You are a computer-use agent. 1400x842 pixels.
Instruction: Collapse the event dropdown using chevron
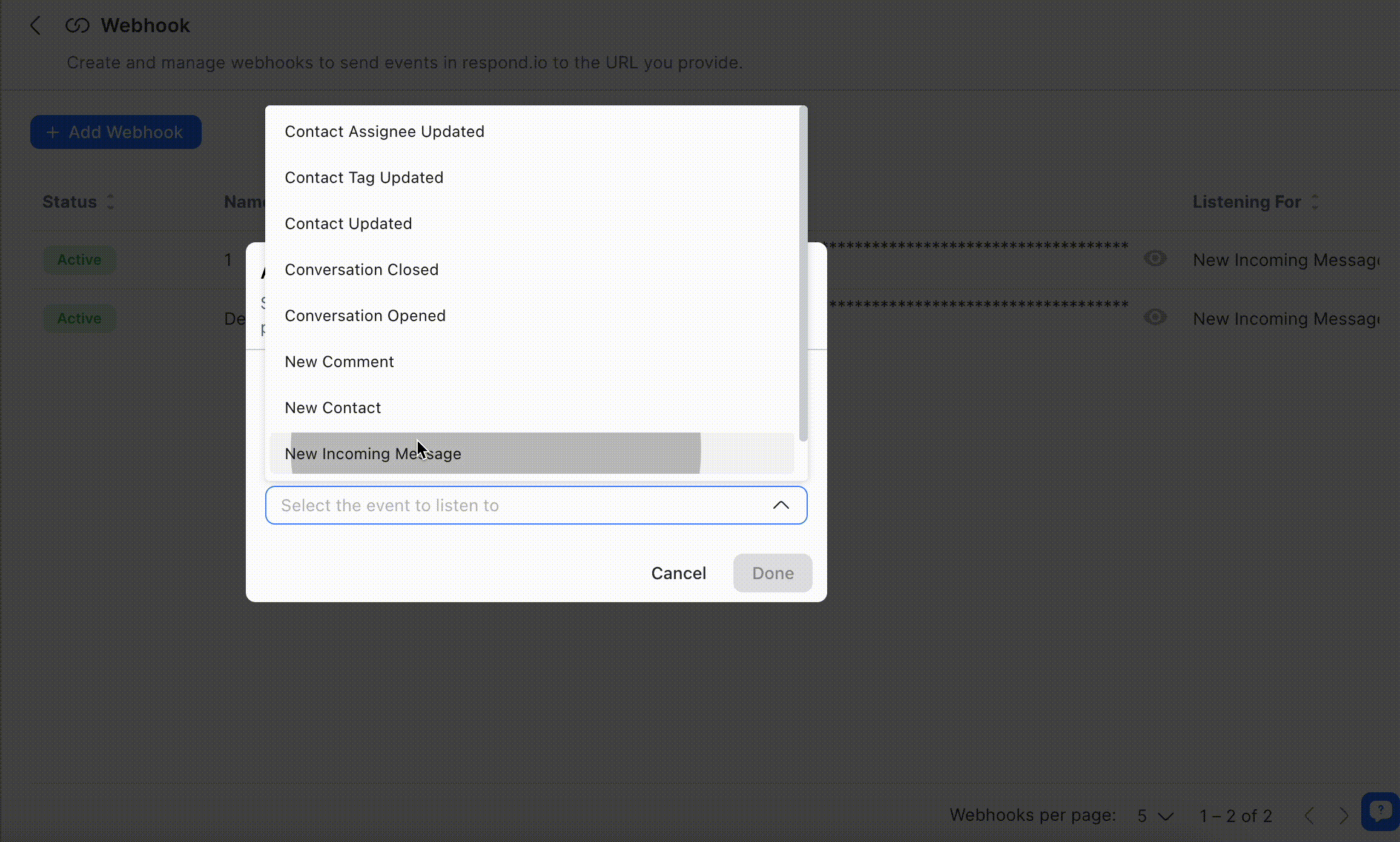pyautogui.click(x=781, y=505)
